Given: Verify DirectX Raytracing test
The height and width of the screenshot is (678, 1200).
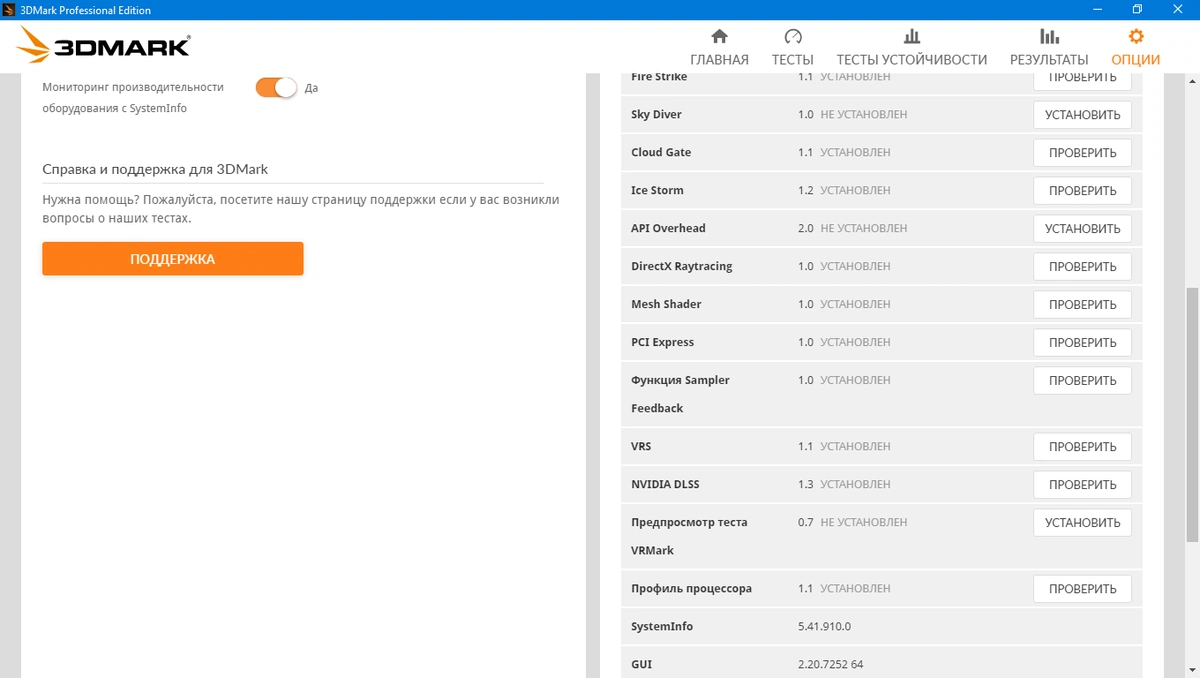Looking at the screenshot, I should click(x=1082, y=267).
